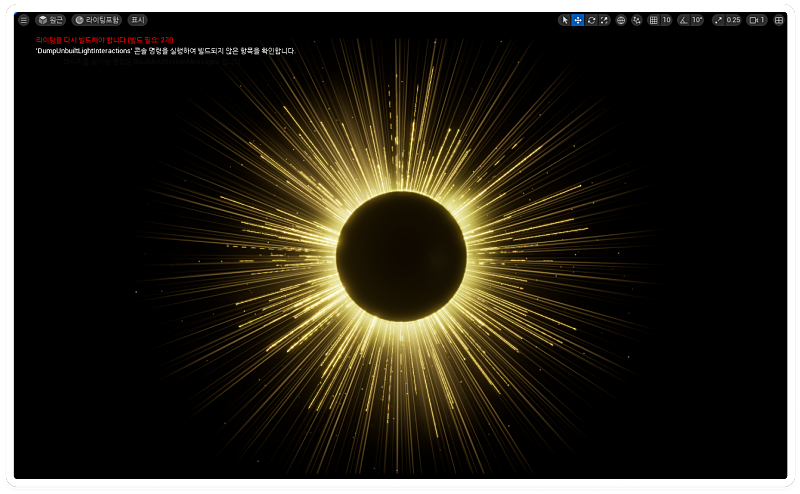Click the viewport layout maximize/restore icon
Screen dimensions: 800x494
[779, 20]
